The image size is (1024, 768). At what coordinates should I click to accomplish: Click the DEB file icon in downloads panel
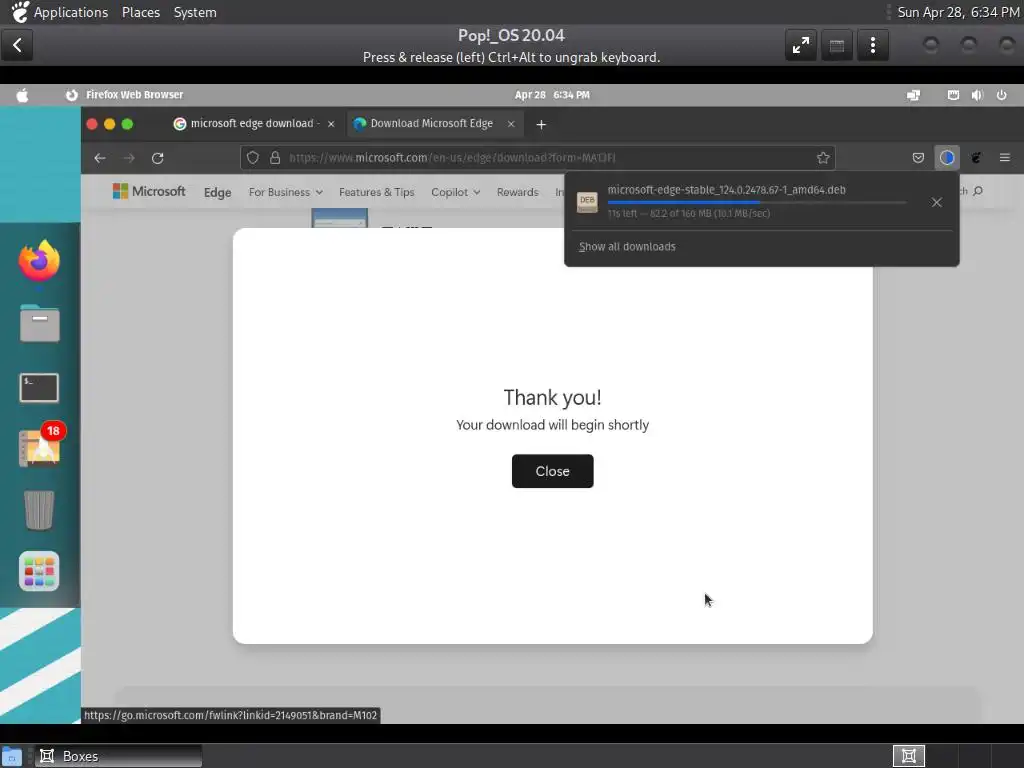[587, 202]
